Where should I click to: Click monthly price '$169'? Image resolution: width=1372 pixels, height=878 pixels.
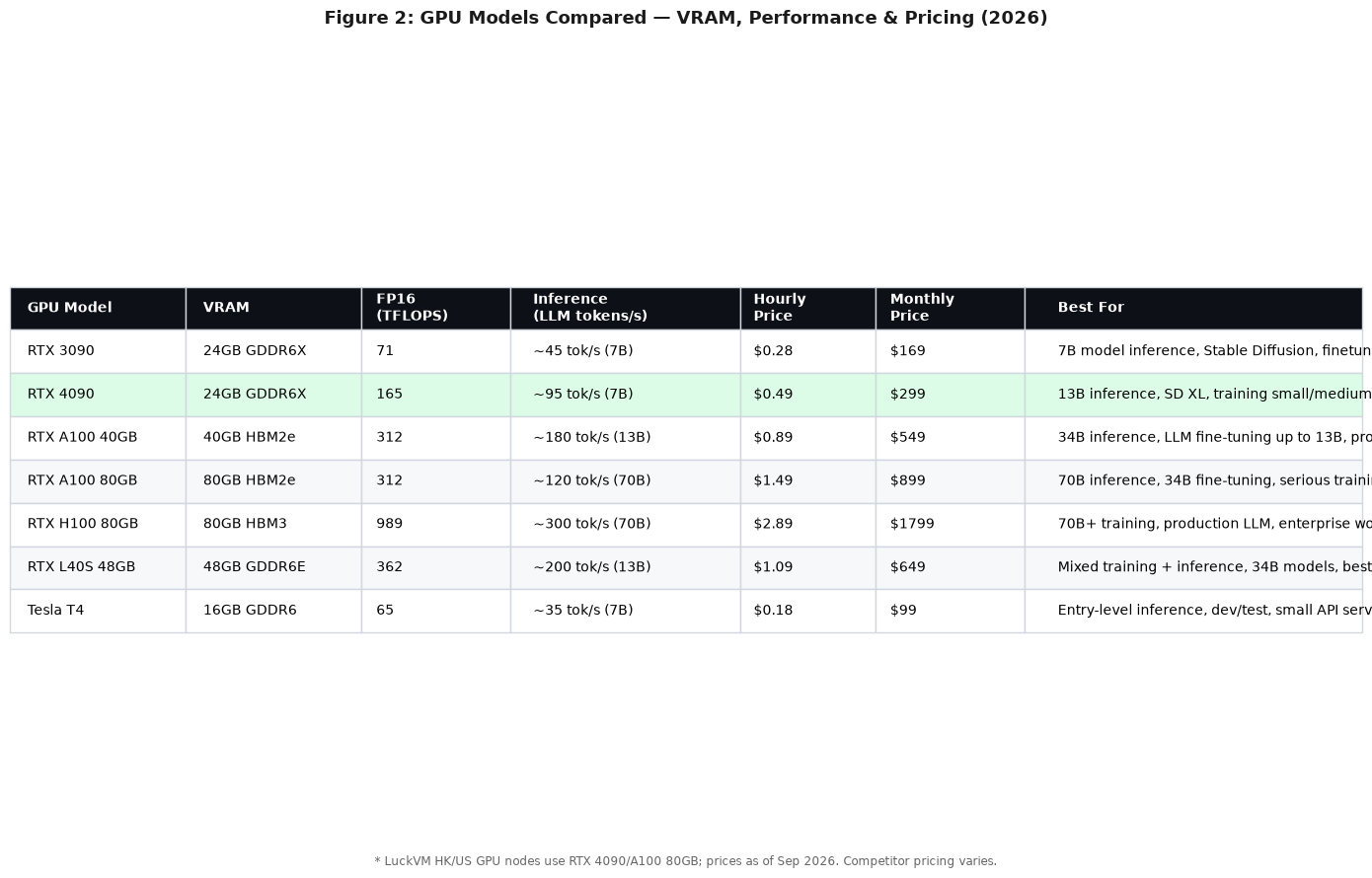pyautogui.click(x=950, y=351)
